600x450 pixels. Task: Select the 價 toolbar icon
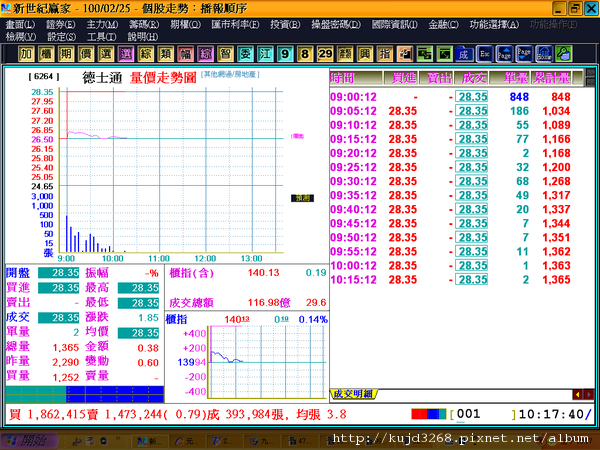point(86,54)
